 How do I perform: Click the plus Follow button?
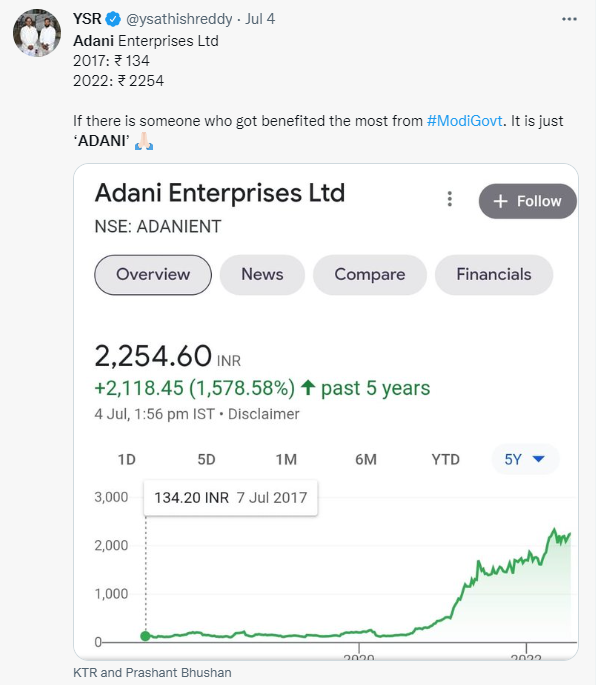(527, 201)
